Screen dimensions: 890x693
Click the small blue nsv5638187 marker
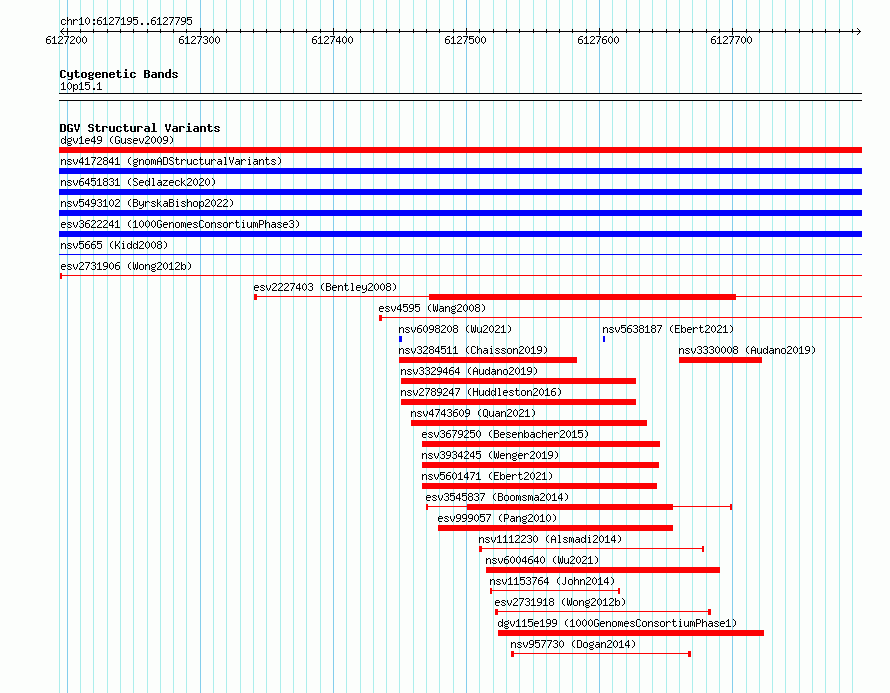[604, 339]
